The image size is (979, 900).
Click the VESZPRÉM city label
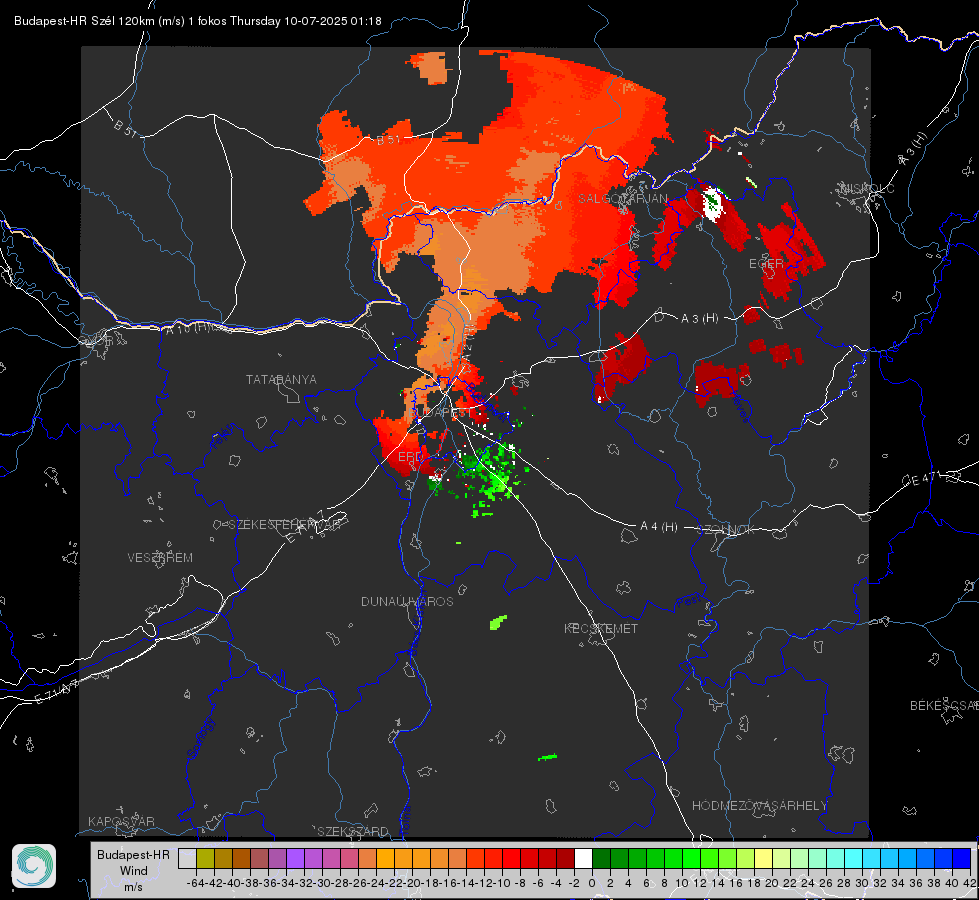160,558
